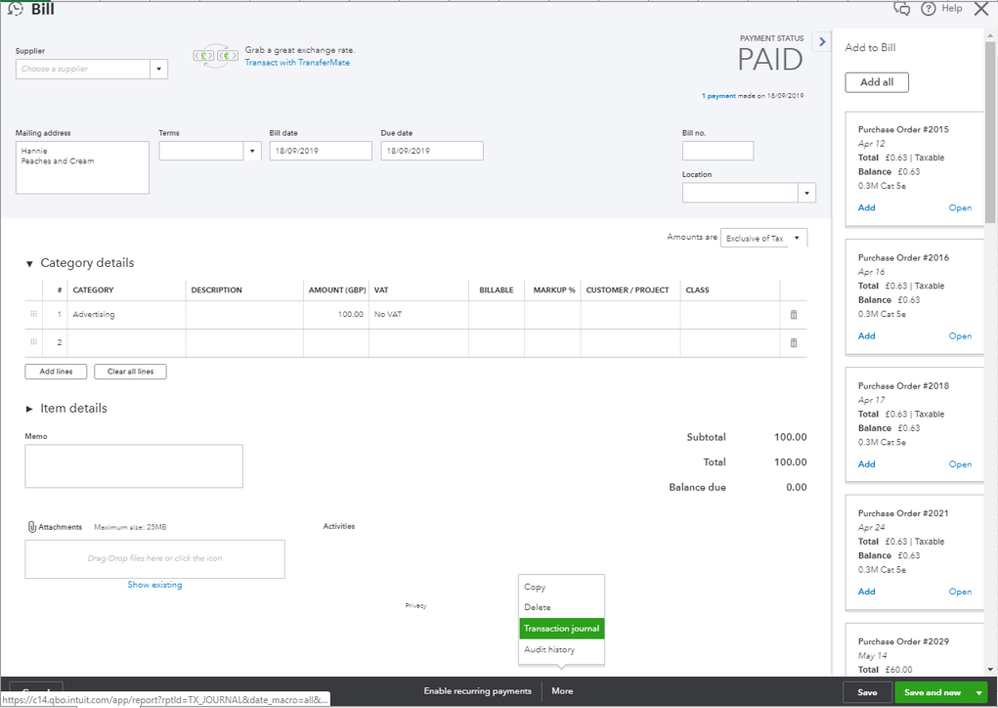Click the Mailing address text box
This screenshot has height=708, width=998.
click(x=82, y=167)
